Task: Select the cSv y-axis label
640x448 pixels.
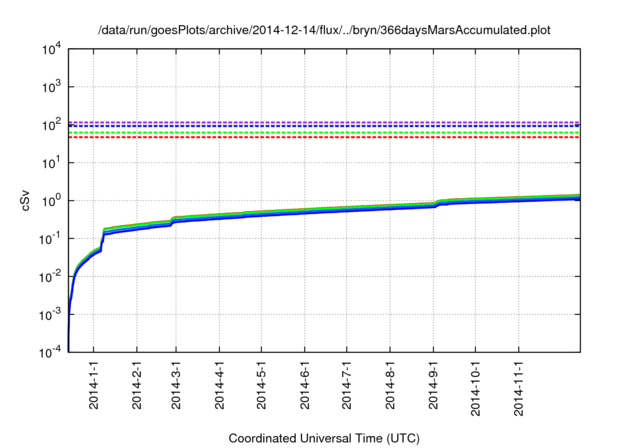Action: [25, 200]
